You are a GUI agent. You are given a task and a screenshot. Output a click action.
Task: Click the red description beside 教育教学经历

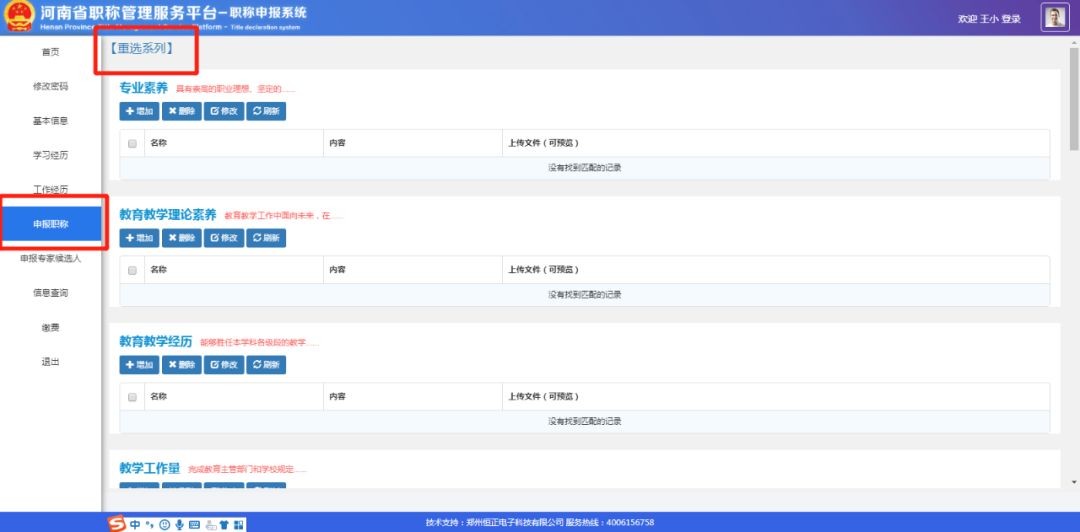pyautogui.click(x=260, y=343)
